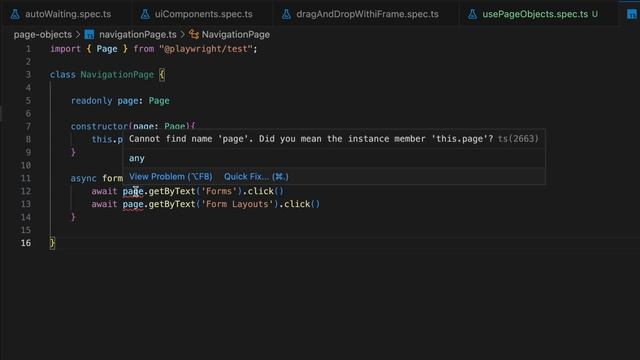Click line number 12 in gutter
This screenshot has height=360, width=640.
coord(26,191)
